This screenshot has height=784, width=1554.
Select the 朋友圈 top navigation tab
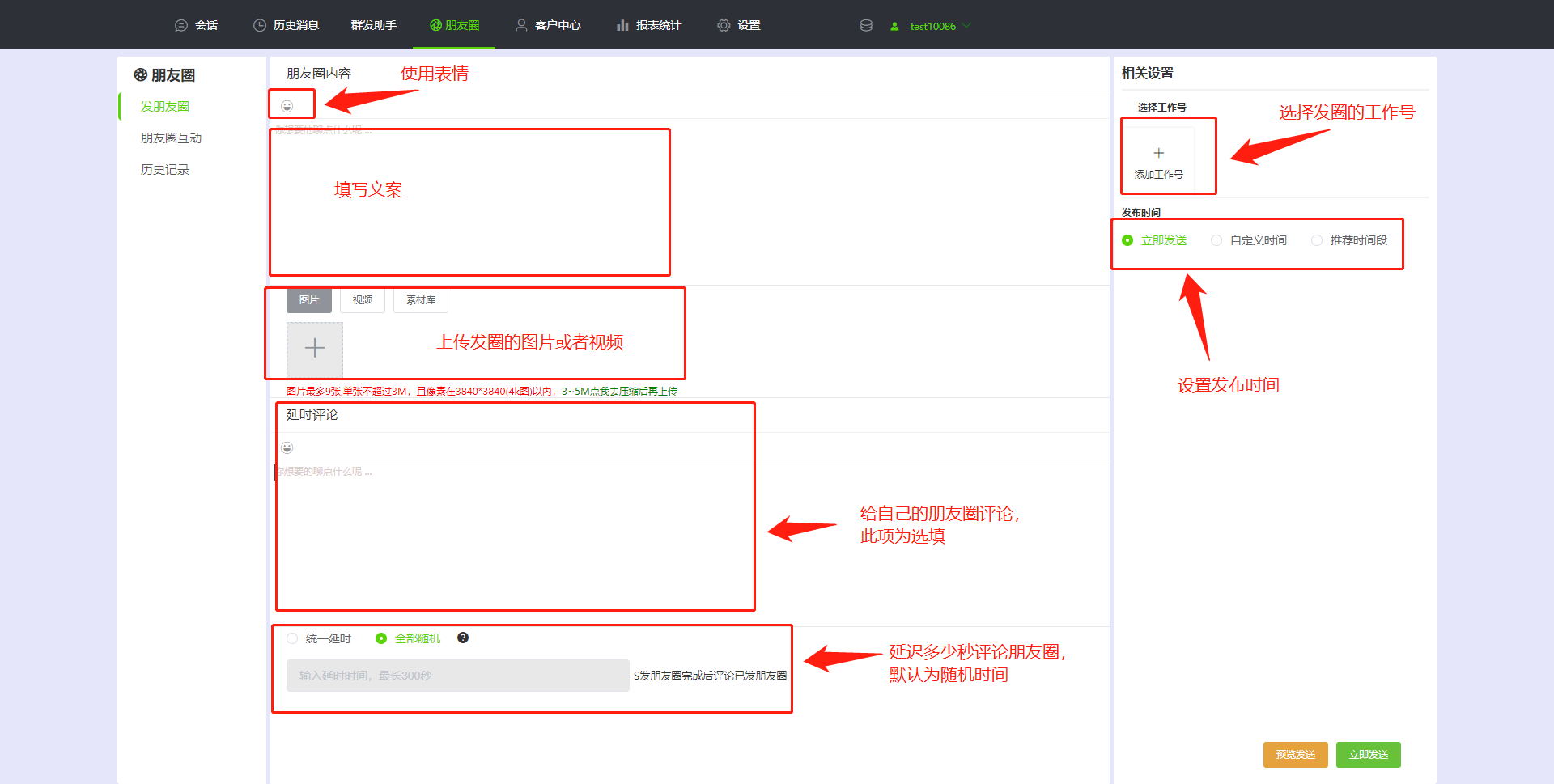click(x=454, y=26)
